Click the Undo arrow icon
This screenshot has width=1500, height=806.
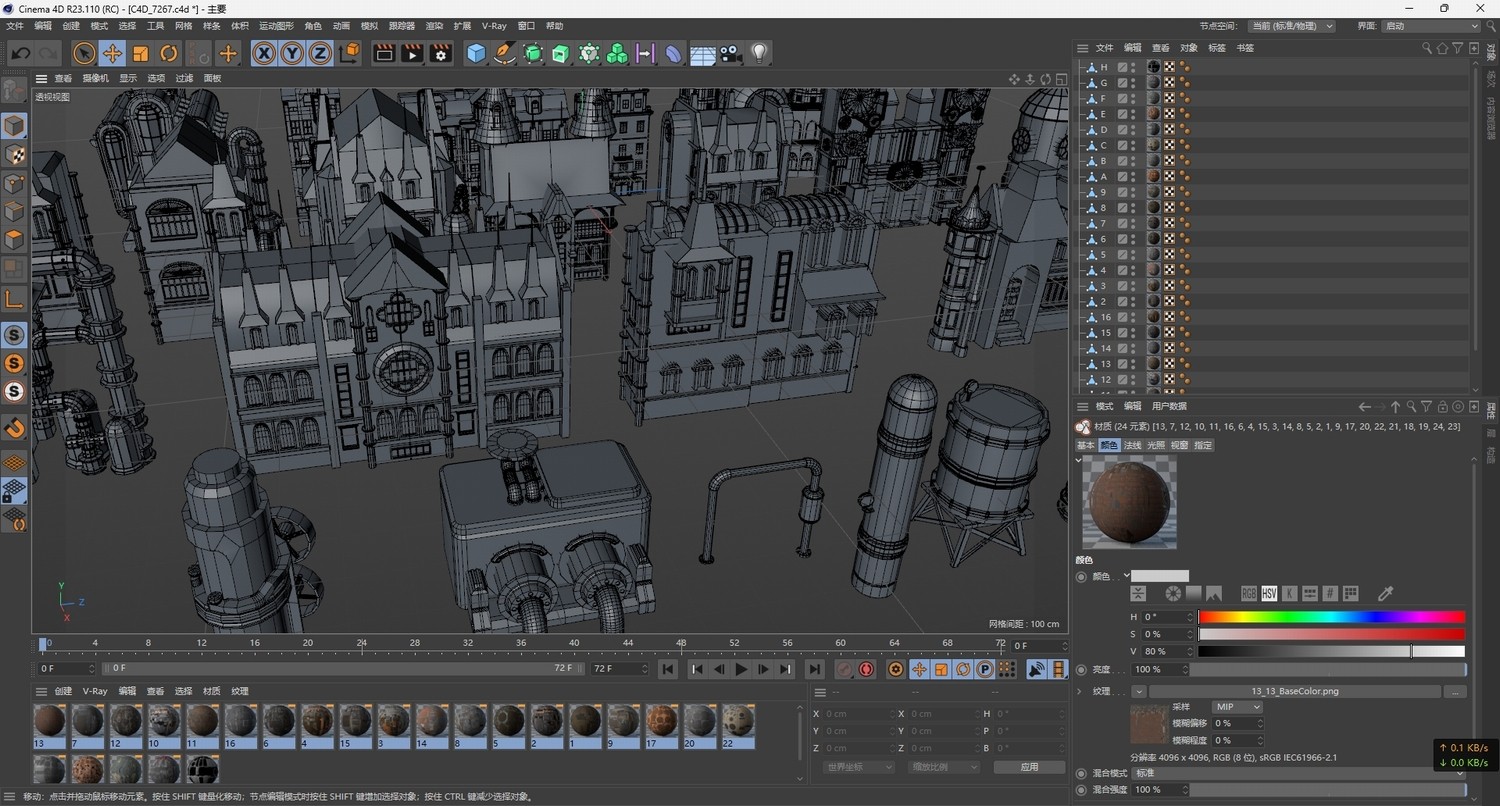[21, 54]
